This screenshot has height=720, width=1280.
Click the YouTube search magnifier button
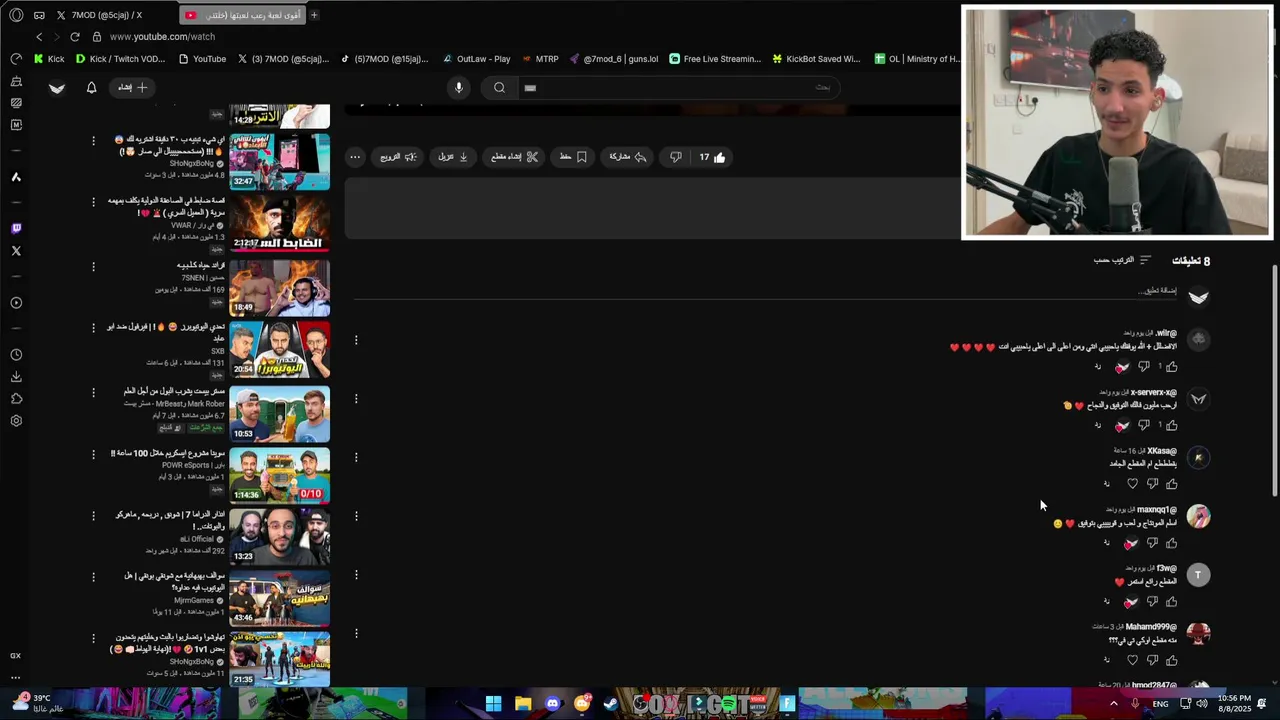pyautogui.click(x=499, y=88)
